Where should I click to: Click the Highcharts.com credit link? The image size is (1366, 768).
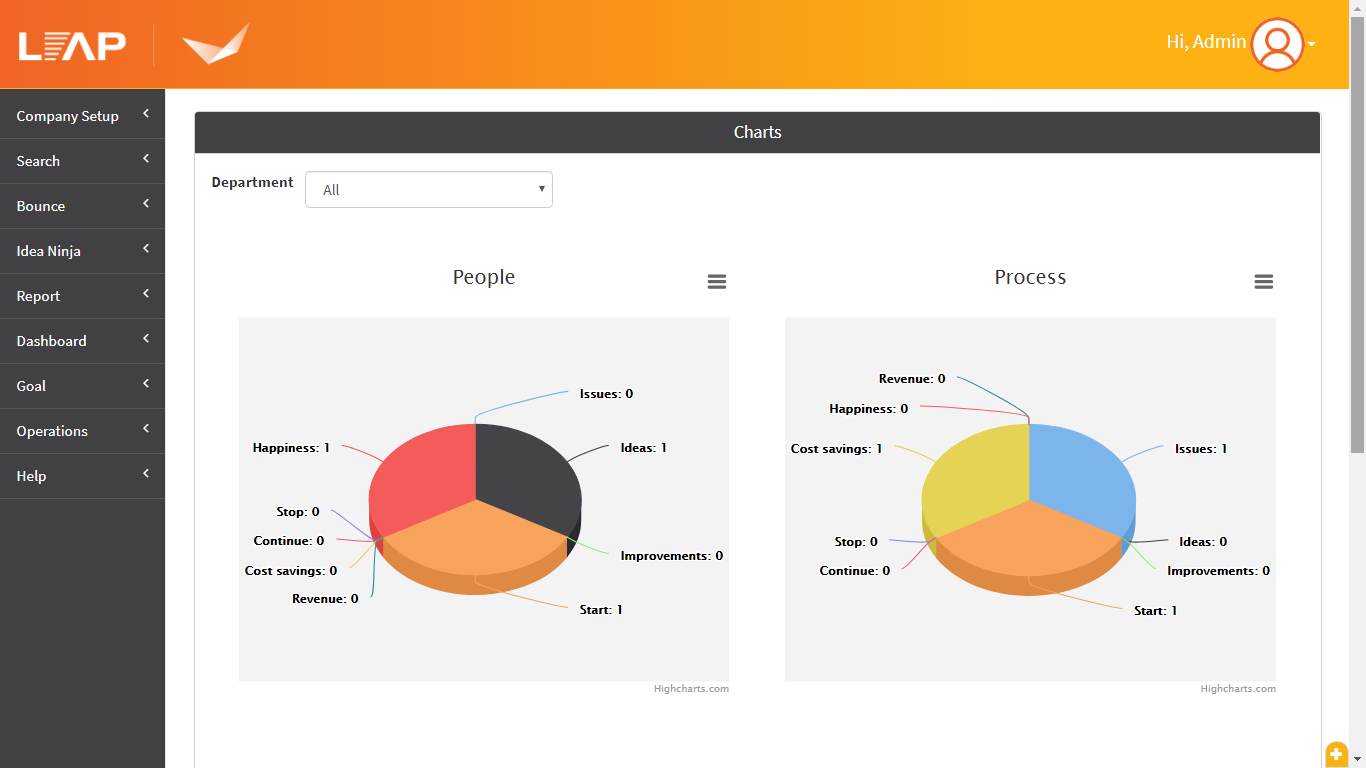691,688
